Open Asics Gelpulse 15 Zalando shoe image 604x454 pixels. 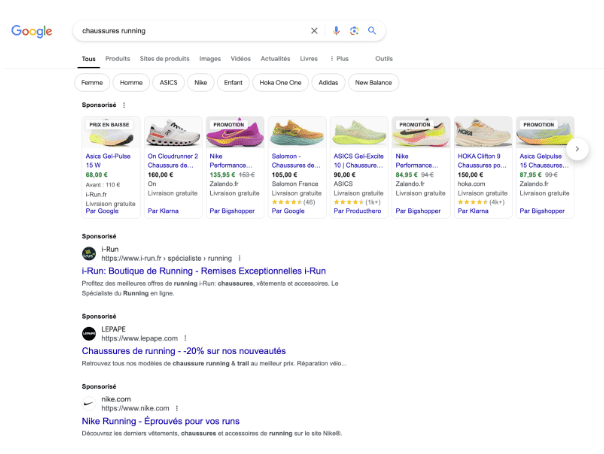coord(545,132)
